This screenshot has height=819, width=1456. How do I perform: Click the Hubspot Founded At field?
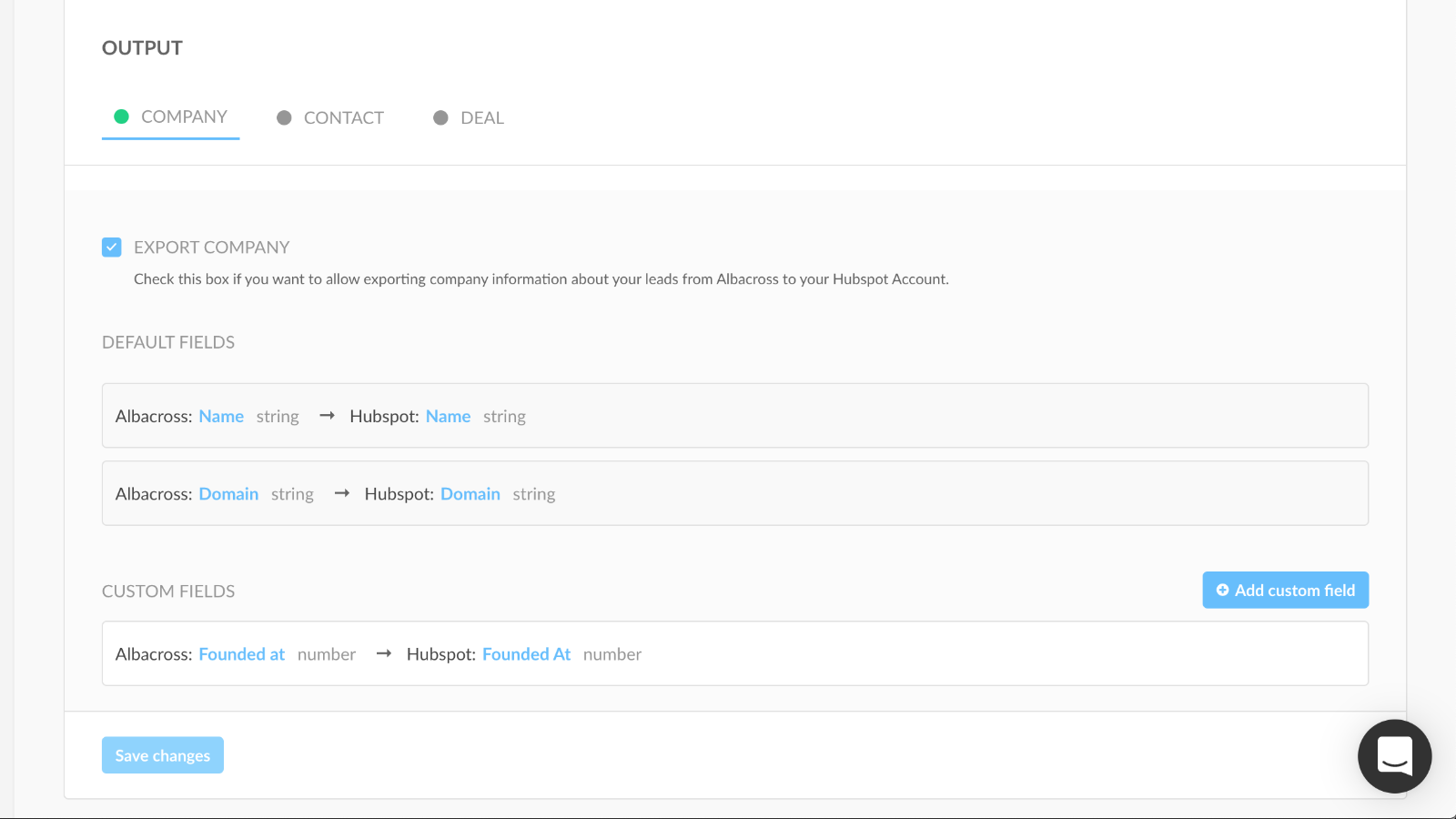[526, 654]
